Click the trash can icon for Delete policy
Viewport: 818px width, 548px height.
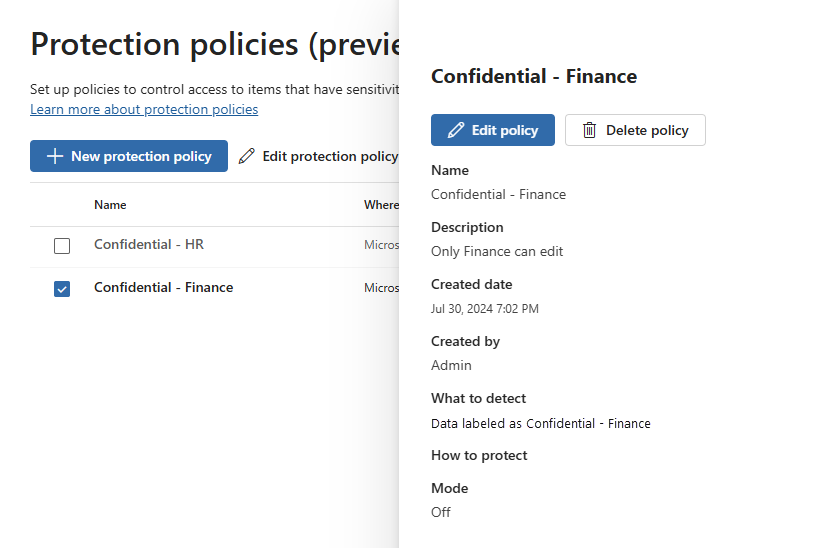coord(590,130)
